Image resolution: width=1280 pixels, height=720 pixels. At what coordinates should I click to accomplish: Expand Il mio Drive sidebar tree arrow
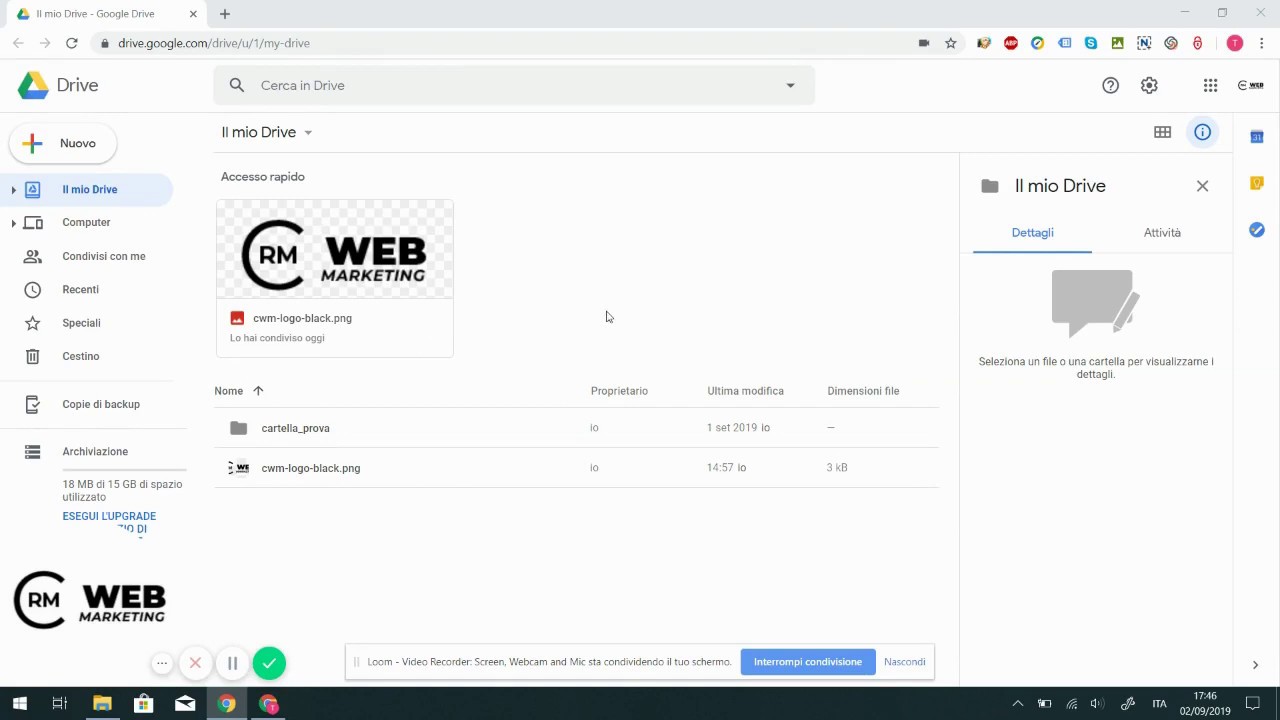13,189
